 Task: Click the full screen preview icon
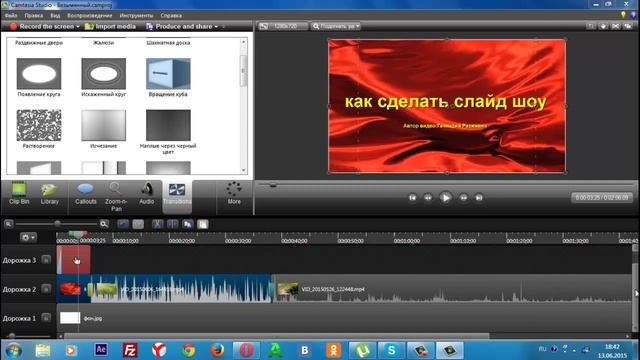pyautogui.click(x=616, y=26)
